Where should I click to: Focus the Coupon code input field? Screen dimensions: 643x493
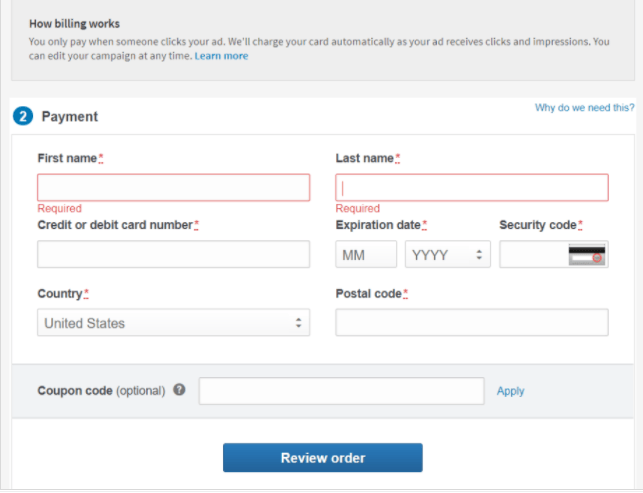[x=341, y=391]
